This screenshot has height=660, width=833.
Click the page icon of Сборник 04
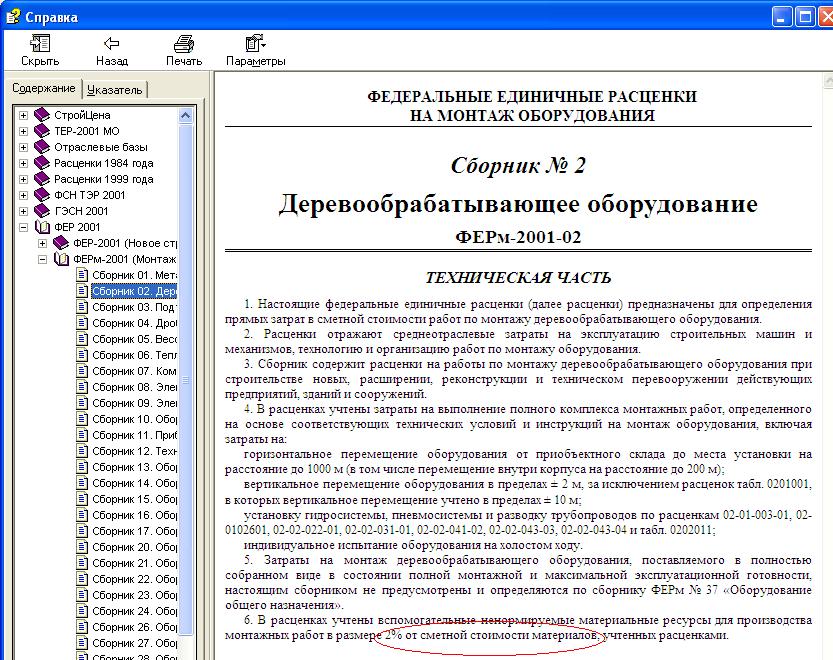click(82, 323)
